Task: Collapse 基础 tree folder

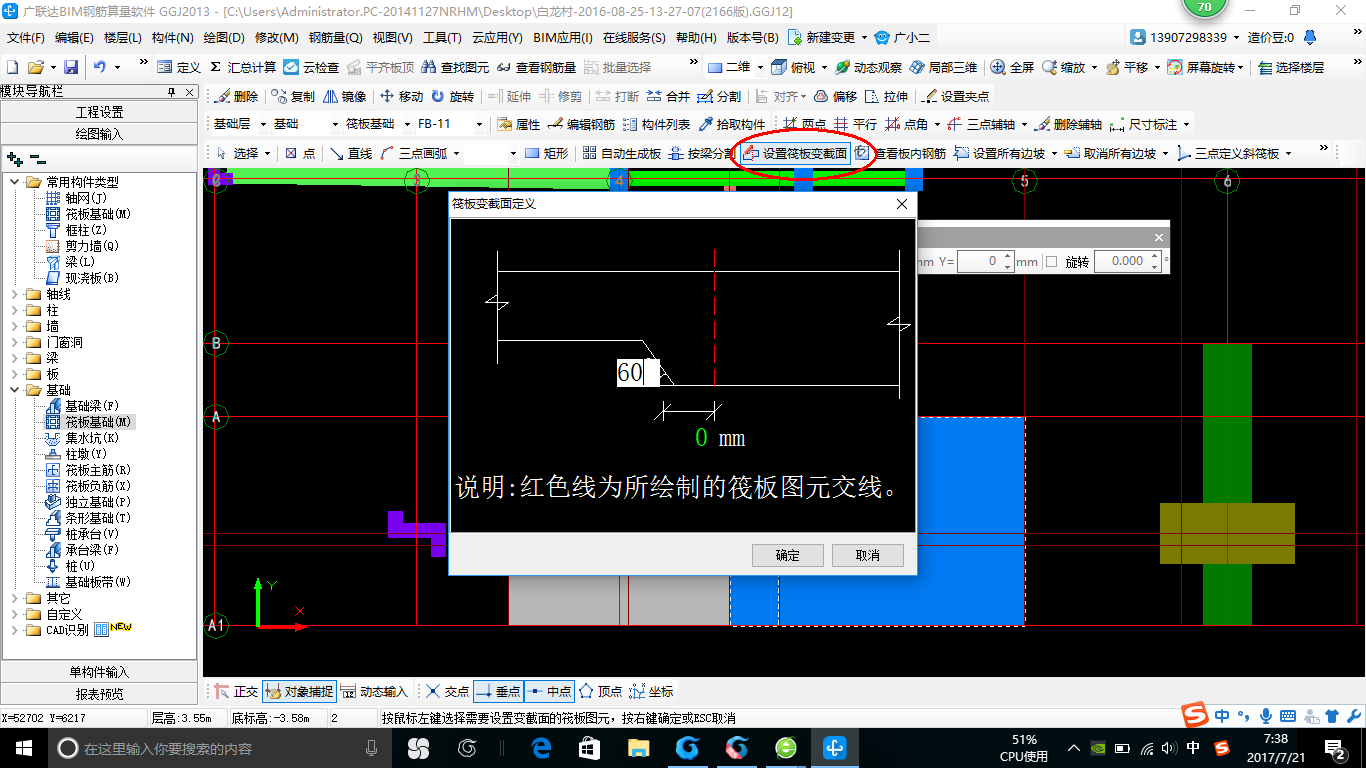Action: click(x=16, y=390)
